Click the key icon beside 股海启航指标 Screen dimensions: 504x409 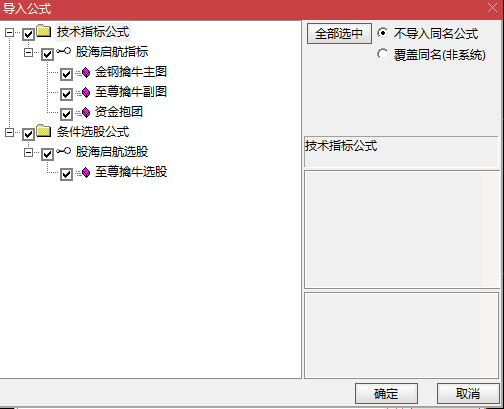63,51
